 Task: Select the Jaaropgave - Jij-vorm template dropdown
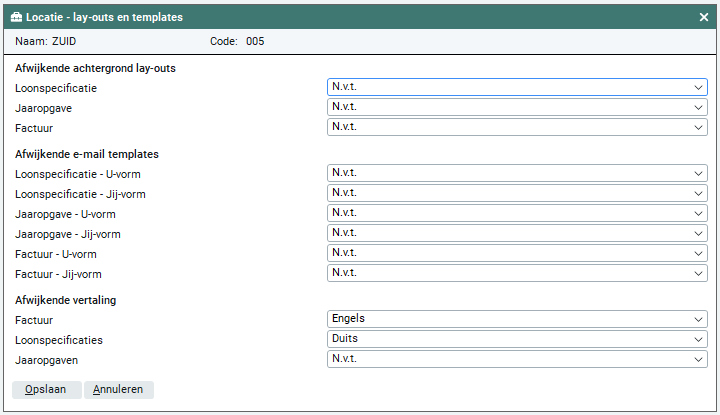[x=516, y=233]
